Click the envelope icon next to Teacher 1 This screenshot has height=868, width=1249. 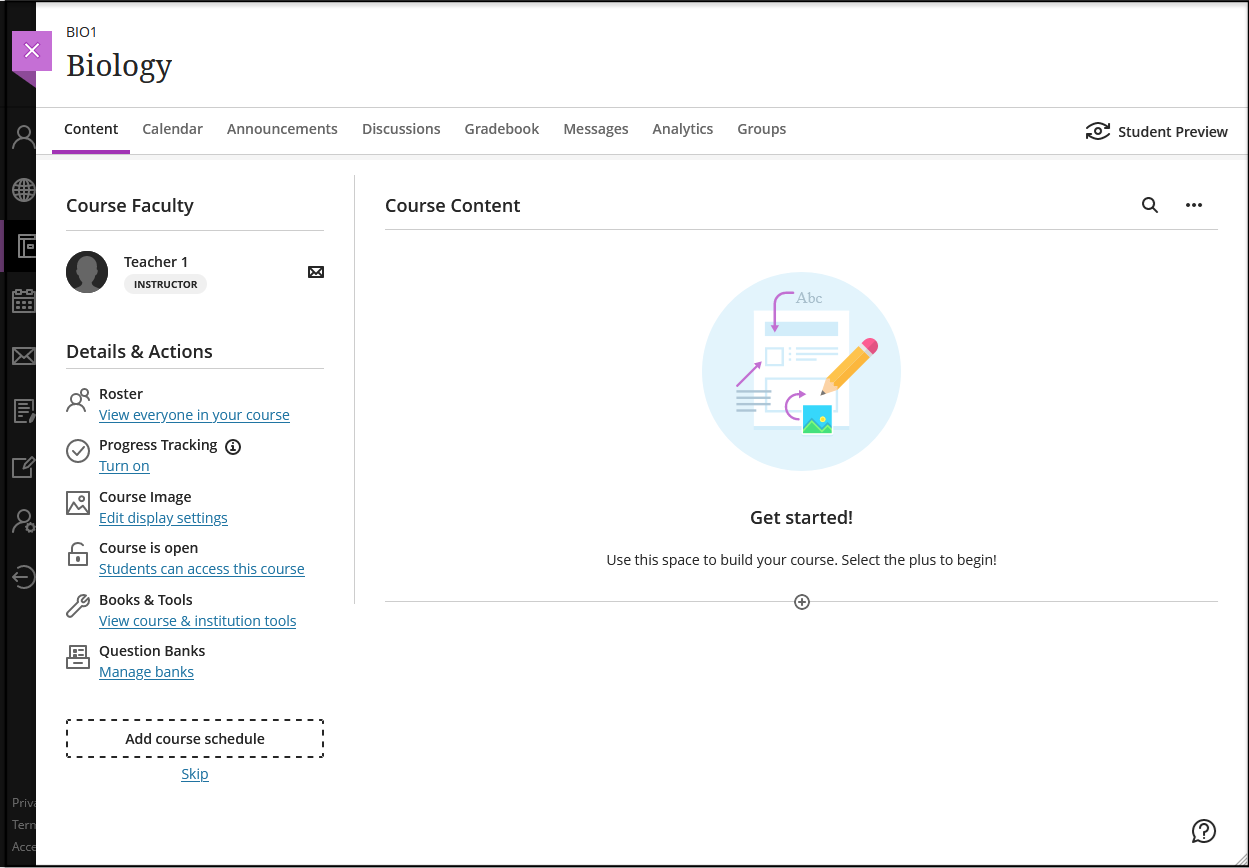(316, 272)
